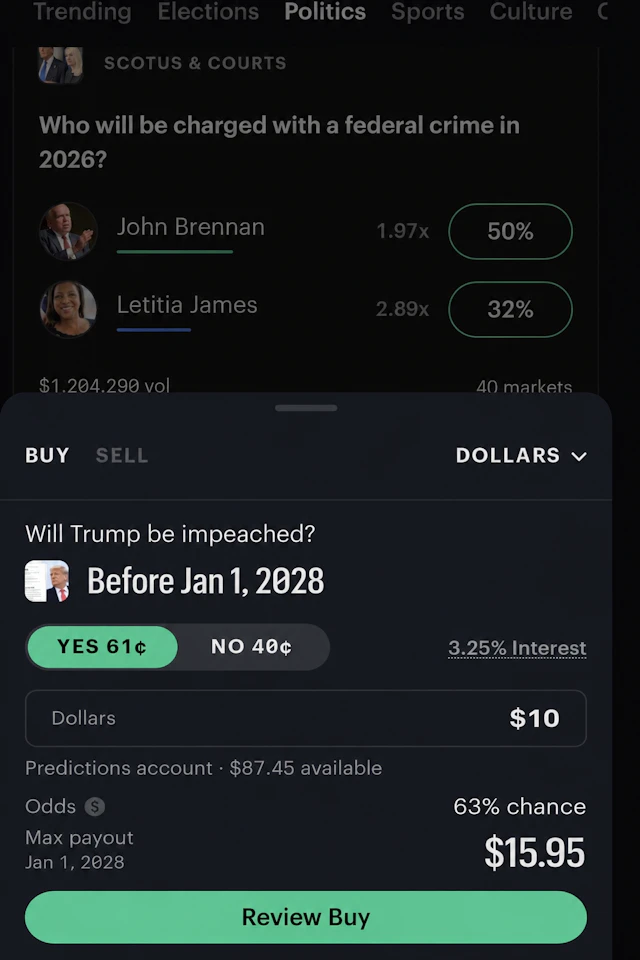Select the NO 40¢ option
Screen dimensions: 640x960
pyautogui.click(x=252, y=647)
